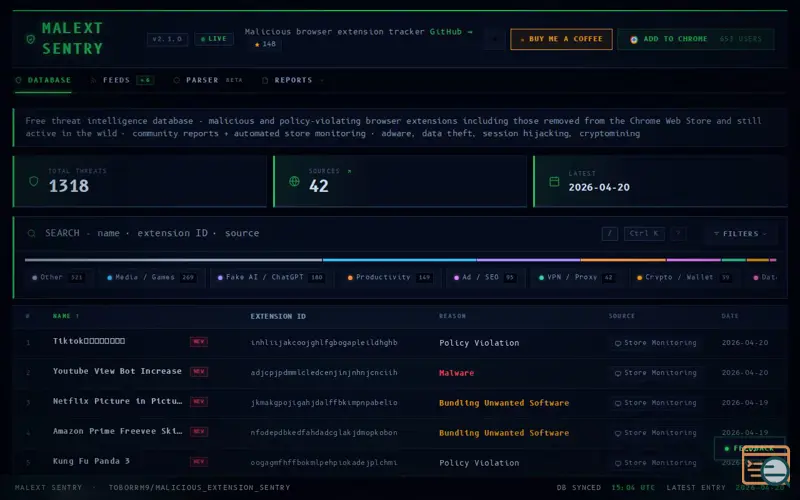Click the Ctrl K shortcut hint

pyautogui.click(x=644, y=234)
